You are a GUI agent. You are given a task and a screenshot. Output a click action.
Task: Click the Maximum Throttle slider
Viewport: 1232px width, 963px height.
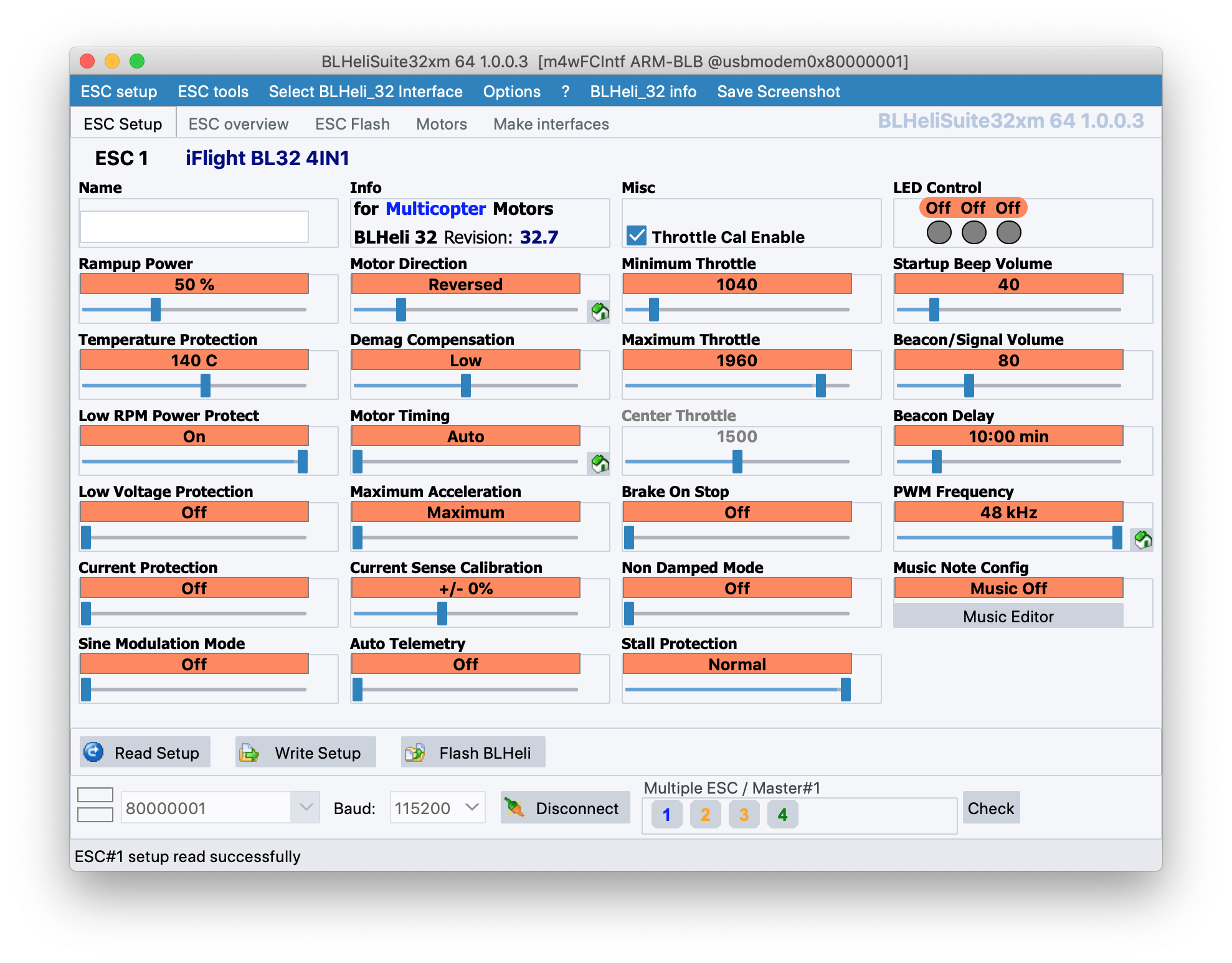pos(737,386)
